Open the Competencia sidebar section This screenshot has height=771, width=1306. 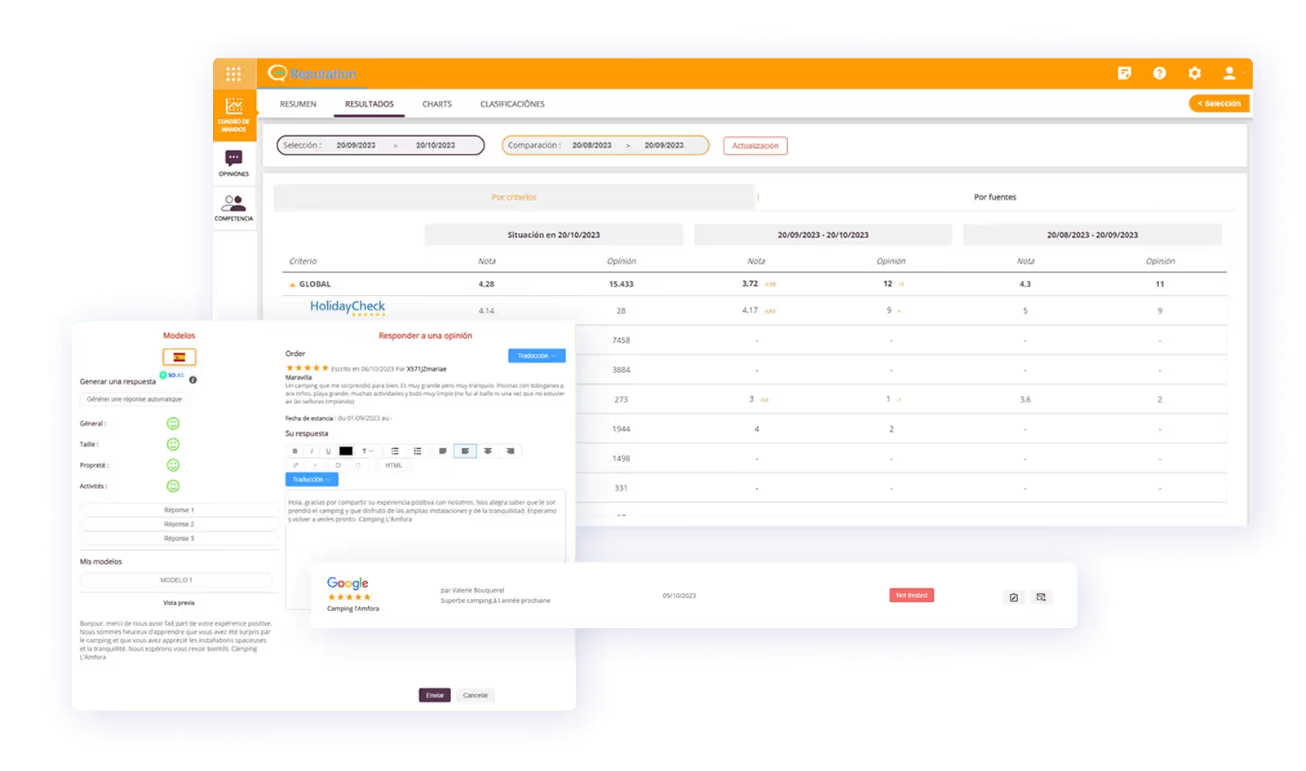233,208
